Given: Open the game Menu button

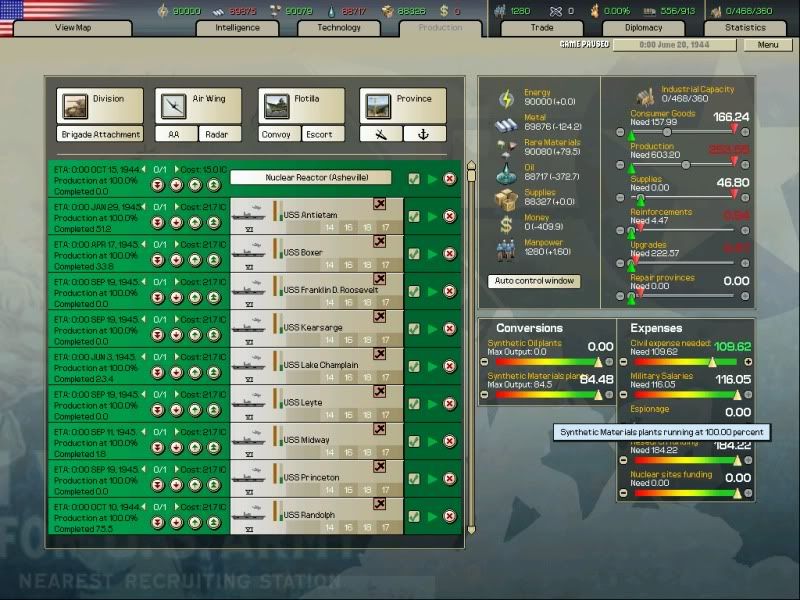Looking at the screenshot, I should pos(768,45).
